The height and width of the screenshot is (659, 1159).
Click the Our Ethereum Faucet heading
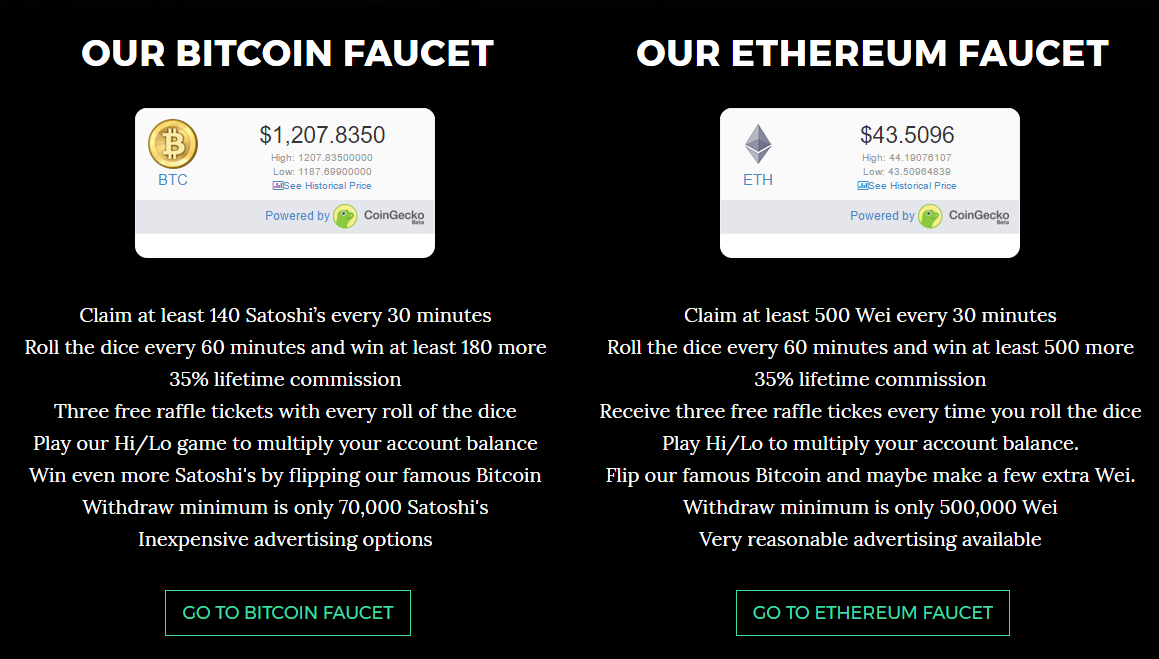point(872,53)
